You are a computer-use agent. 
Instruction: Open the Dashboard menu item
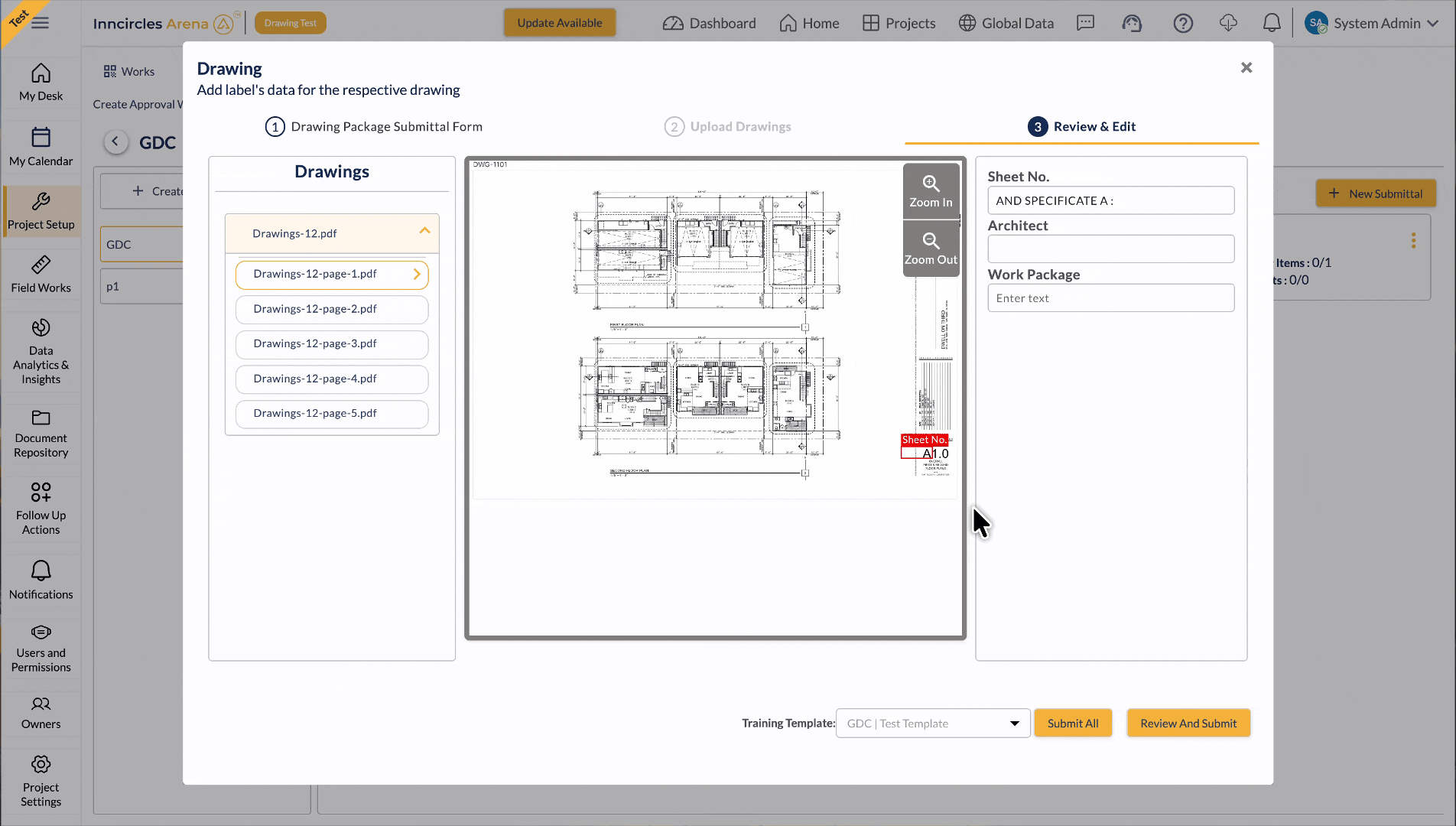point(709,23)
